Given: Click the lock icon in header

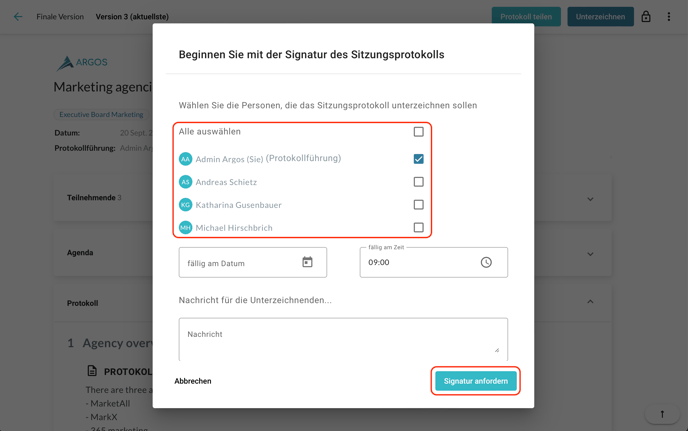Looking at the screenshot, I should pos(646,17).
